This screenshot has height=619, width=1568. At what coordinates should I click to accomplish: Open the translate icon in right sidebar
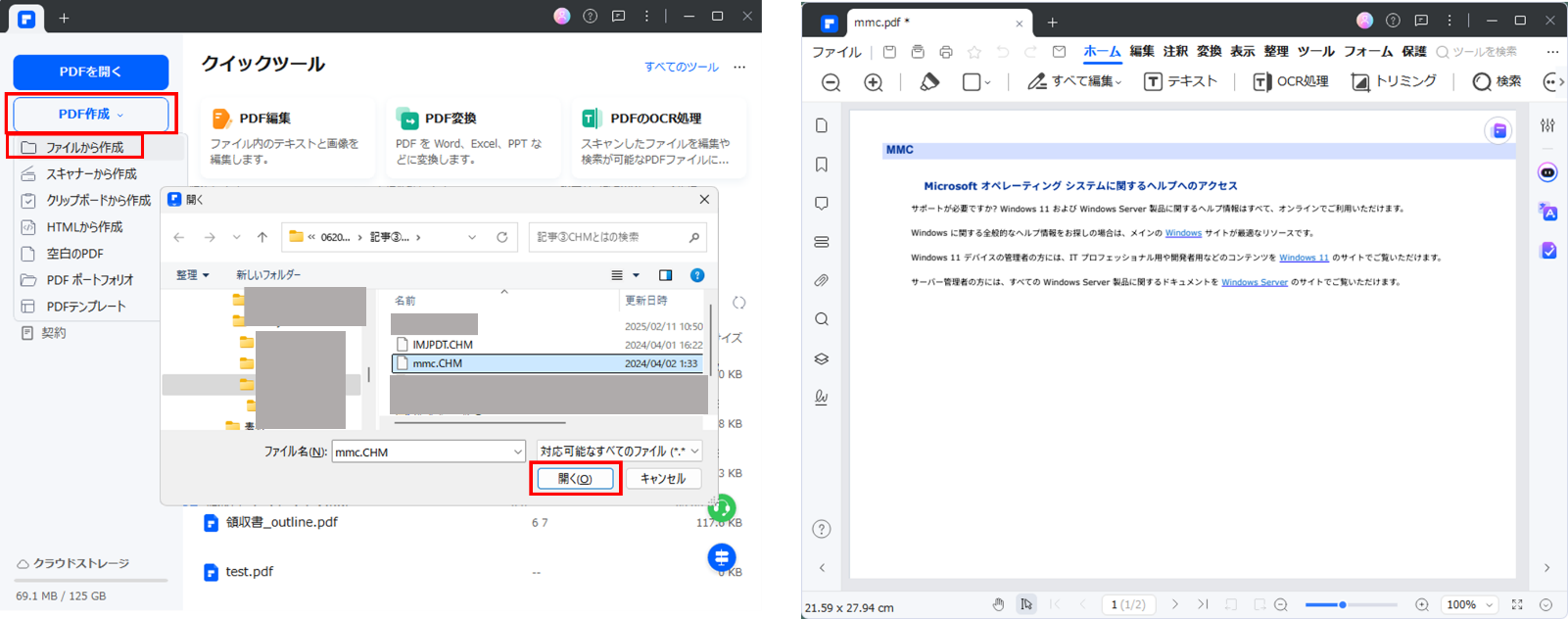click(x=1547, y=212)
